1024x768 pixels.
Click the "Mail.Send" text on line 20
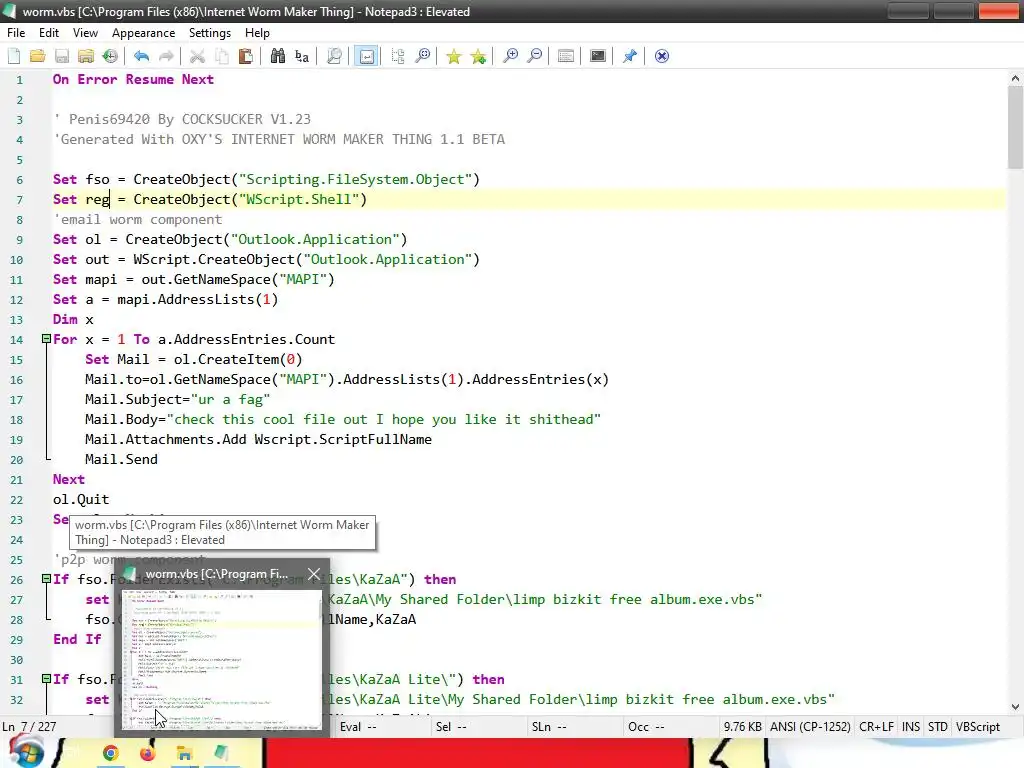121,459
